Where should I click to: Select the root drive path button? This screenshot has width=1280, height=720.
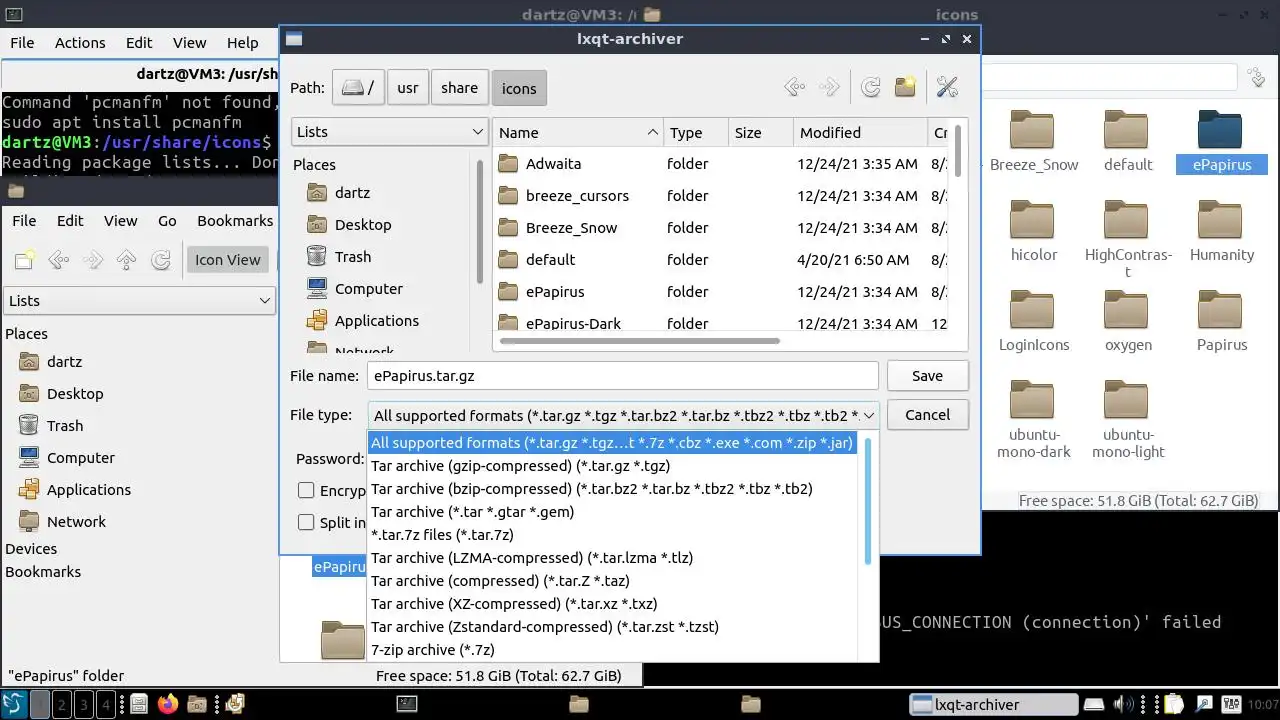[358, 88]
